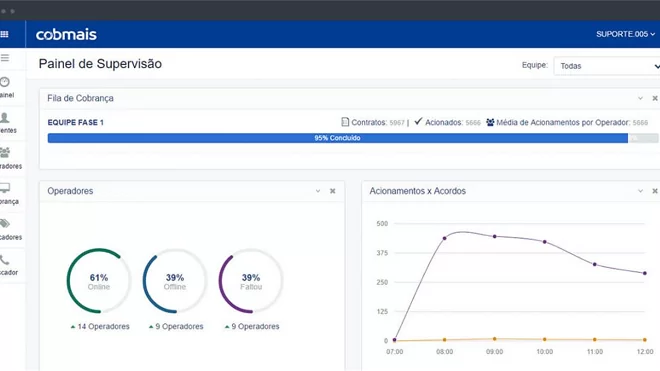Screen dimensions: 660x371
Task: Collapse the Acionamentos x Acordos panel
Action: [x=640, y=191]
